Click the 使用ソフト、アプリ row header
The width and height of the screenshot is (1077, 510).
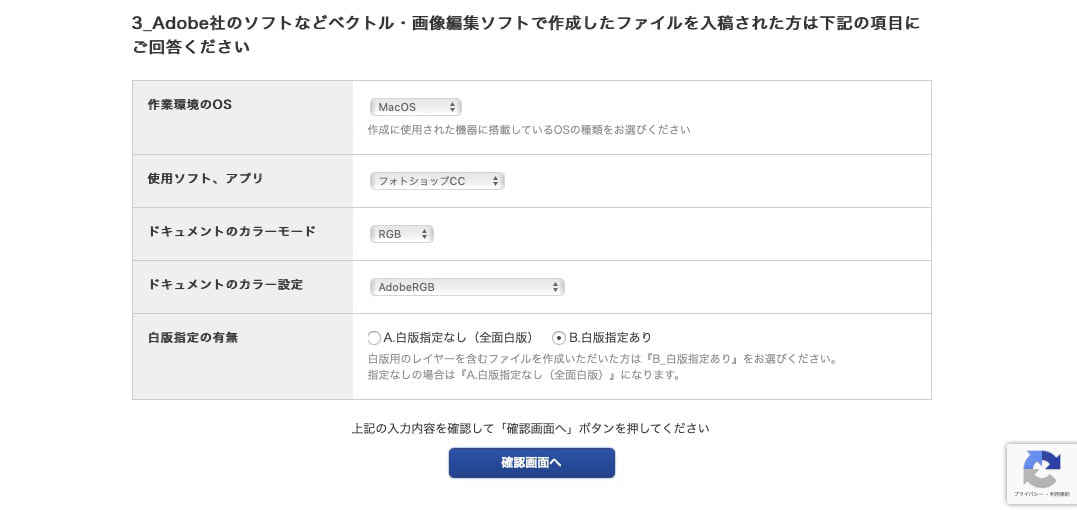206,179
